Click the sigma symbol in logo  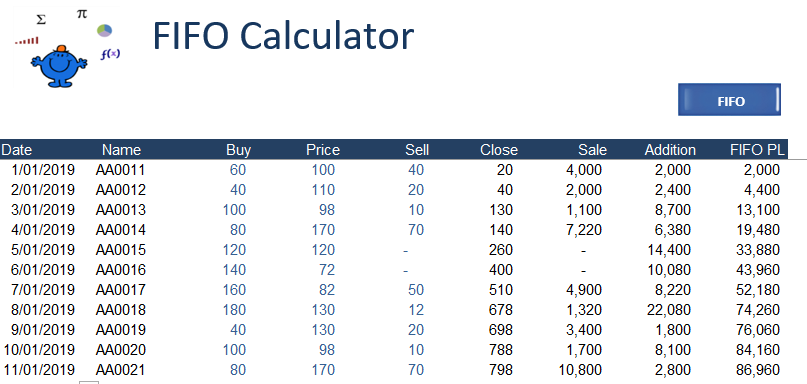pos(41,20)
